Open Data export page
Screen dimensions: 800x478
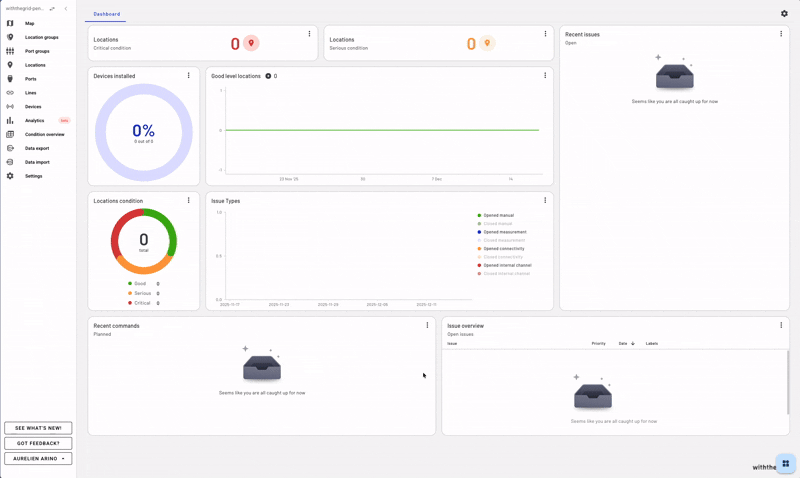pyautogui.click(x=37, y=148)
